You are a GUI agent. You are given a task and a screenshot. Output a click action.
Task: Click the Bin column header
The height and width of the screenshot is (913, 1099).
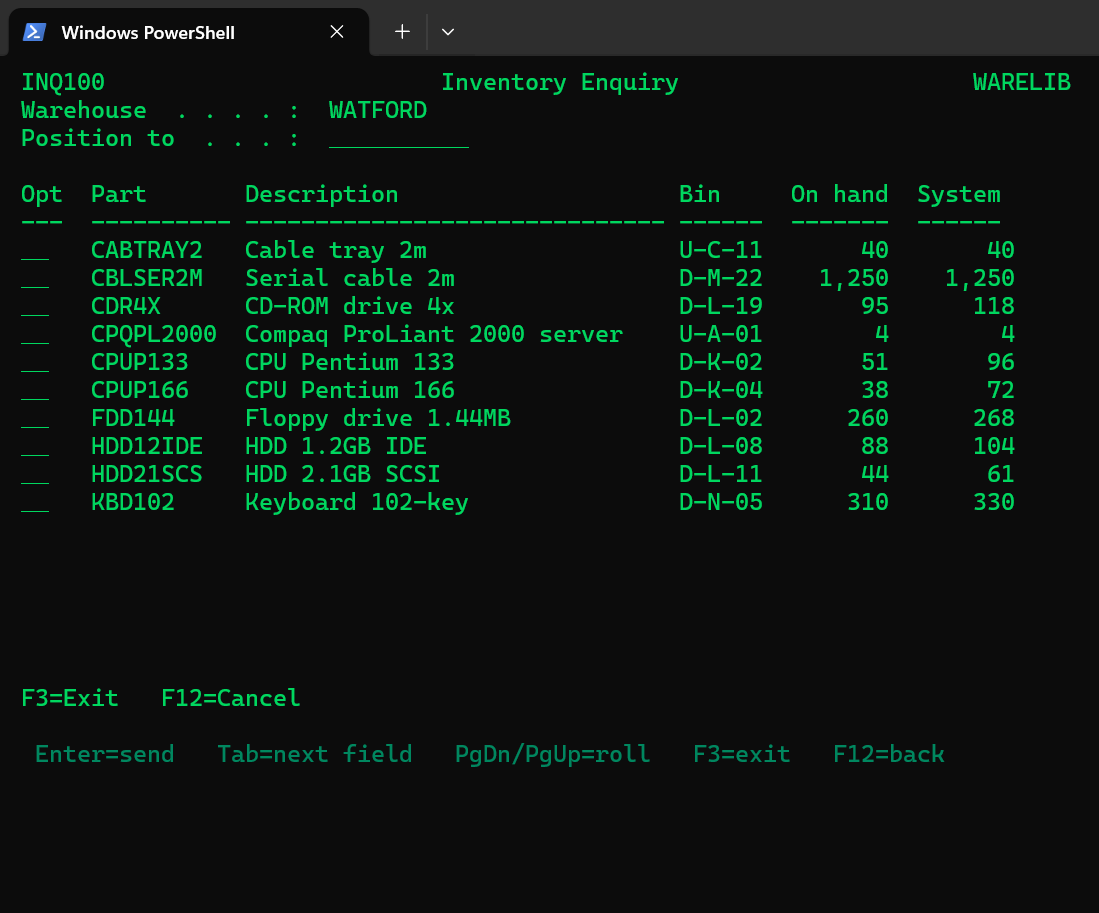pyautogui.click(x=699, y=194)
